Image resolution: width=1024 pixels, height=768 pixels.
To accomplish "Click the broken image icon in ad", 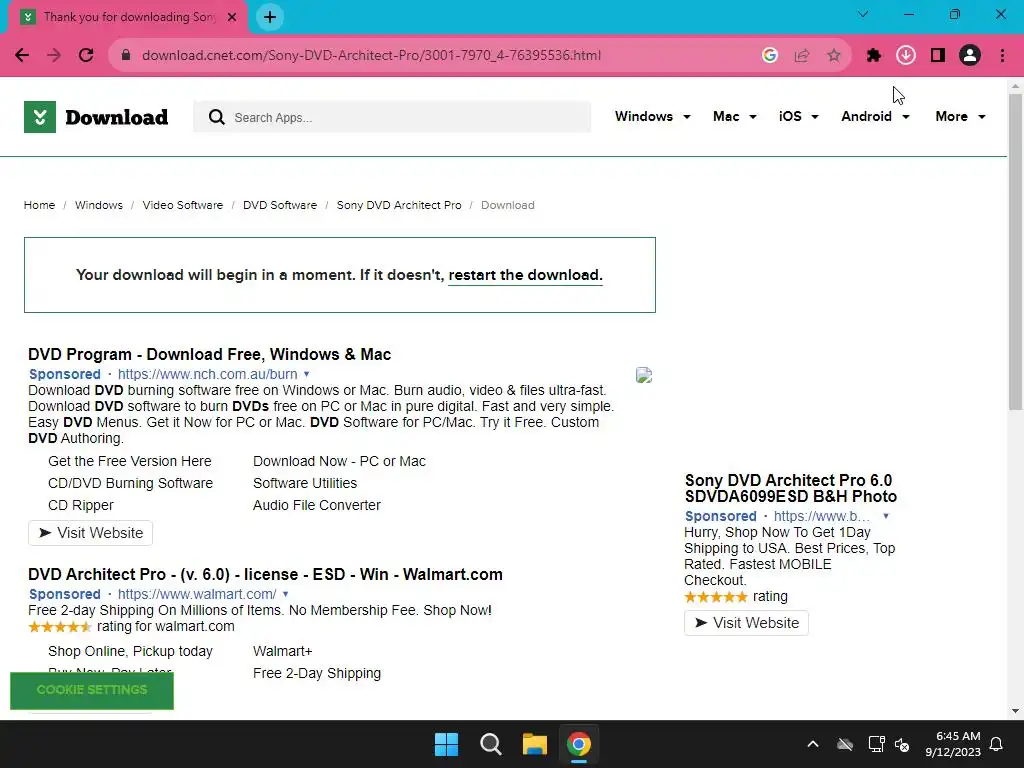I will (x=644, y=375).
